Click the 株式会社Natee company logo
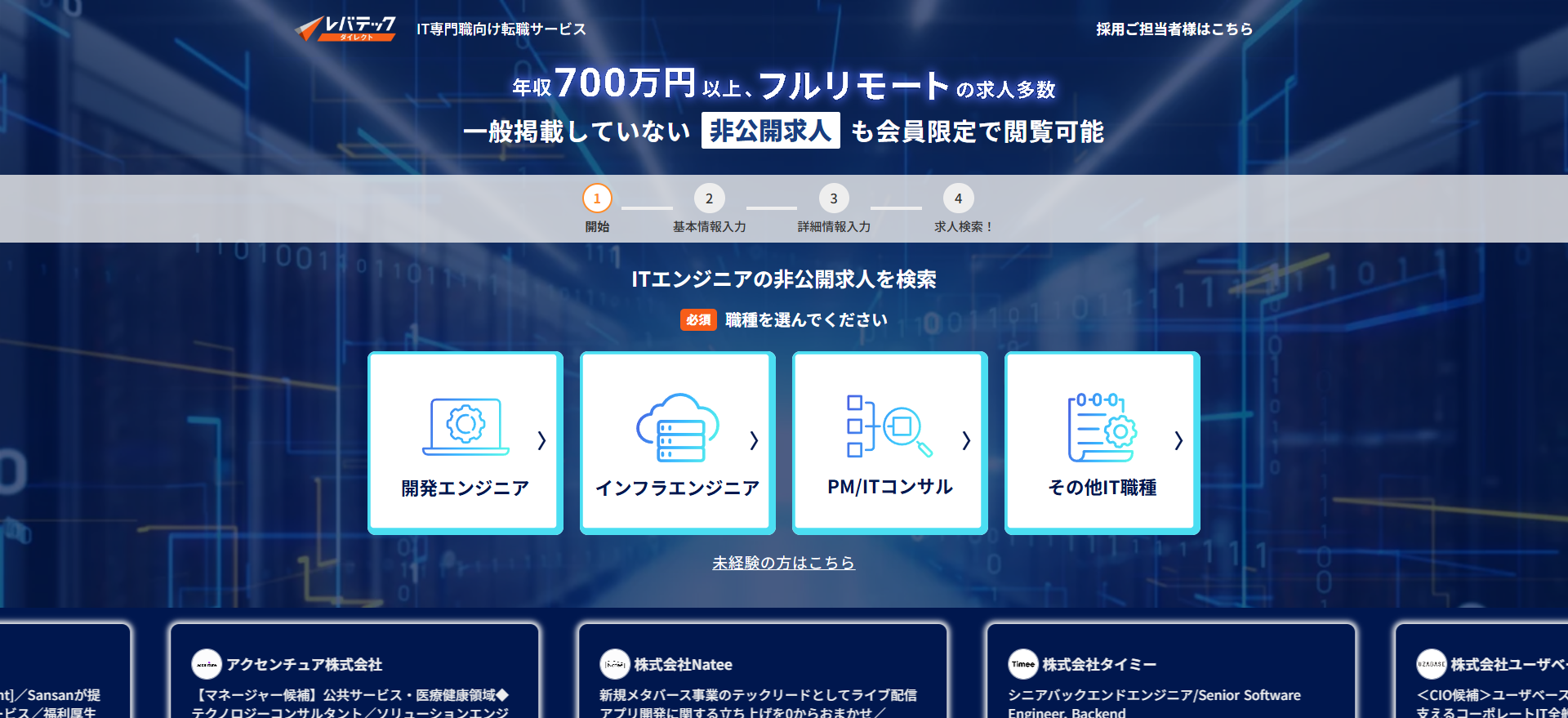 pyautogui.click(x=614, y=664)
